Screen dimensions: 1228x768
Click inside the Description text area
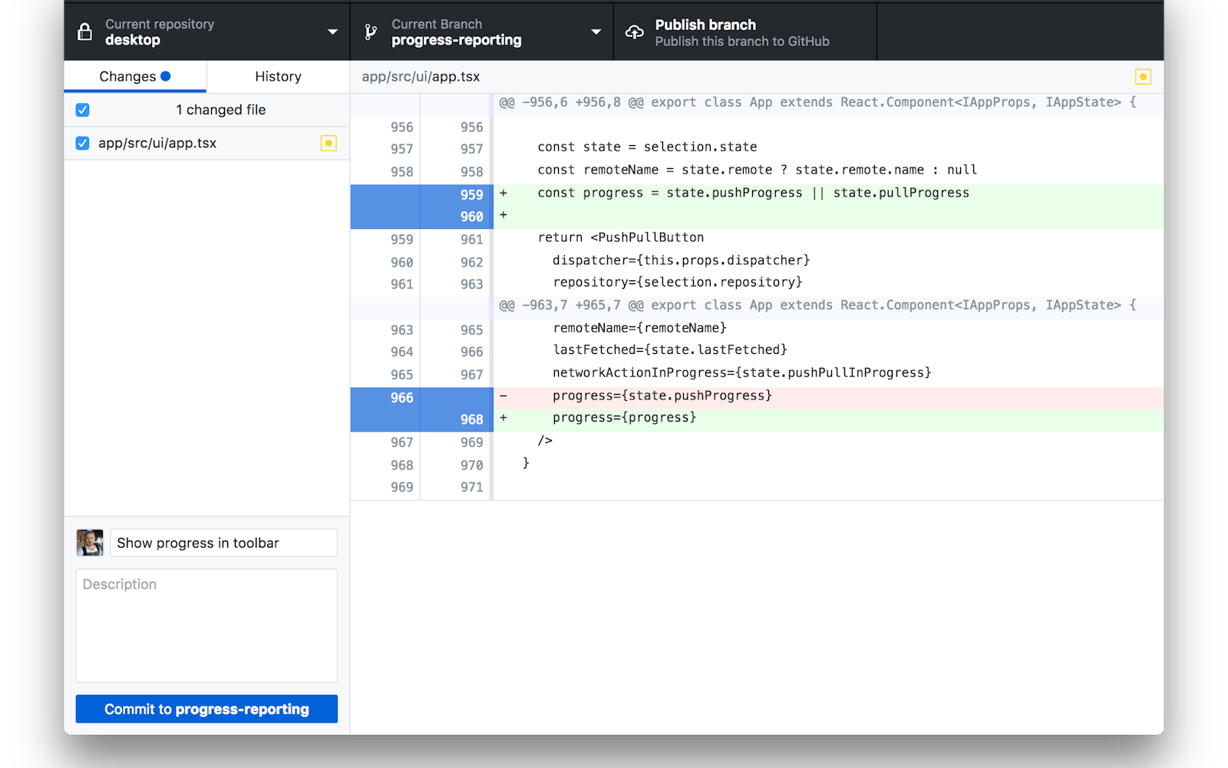[206, 625]
